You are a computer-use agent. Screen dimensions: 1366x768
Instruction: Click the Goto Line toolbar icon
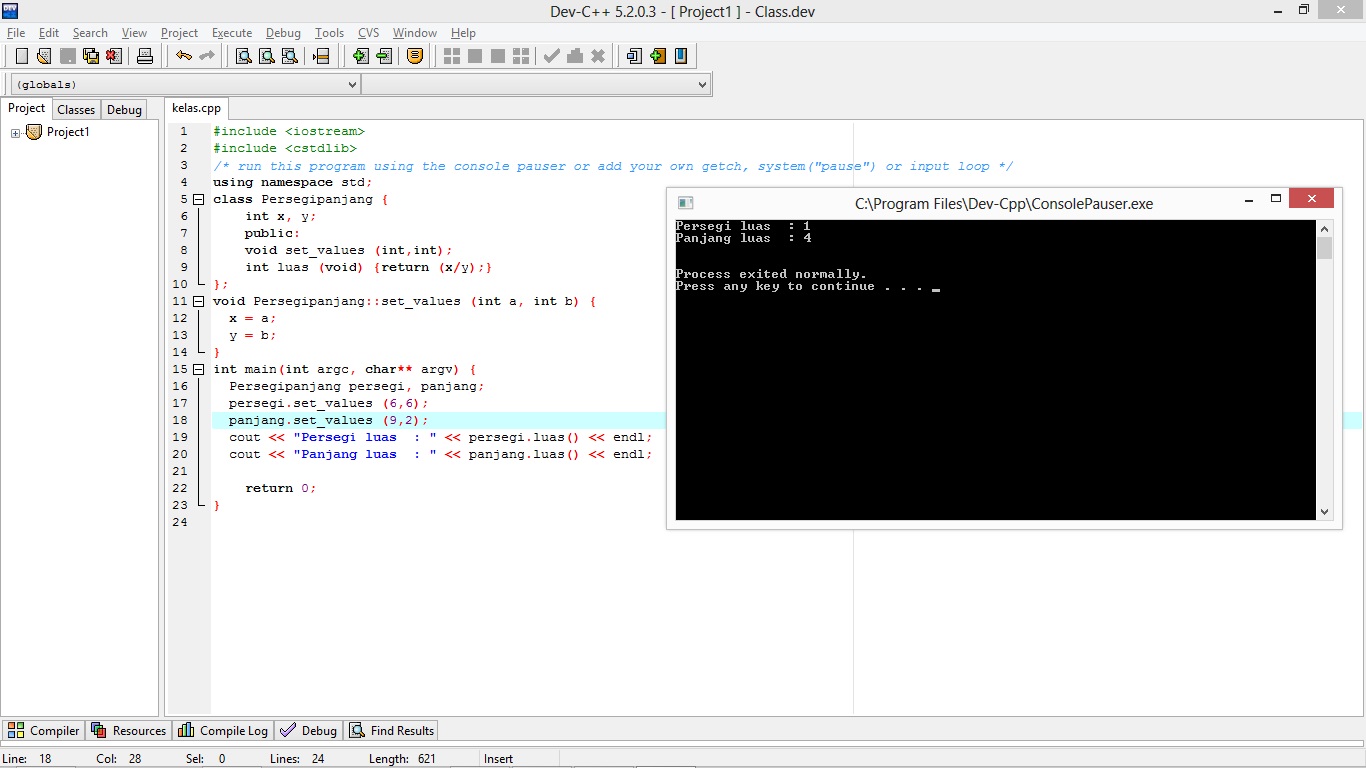[x=321, y=56]
